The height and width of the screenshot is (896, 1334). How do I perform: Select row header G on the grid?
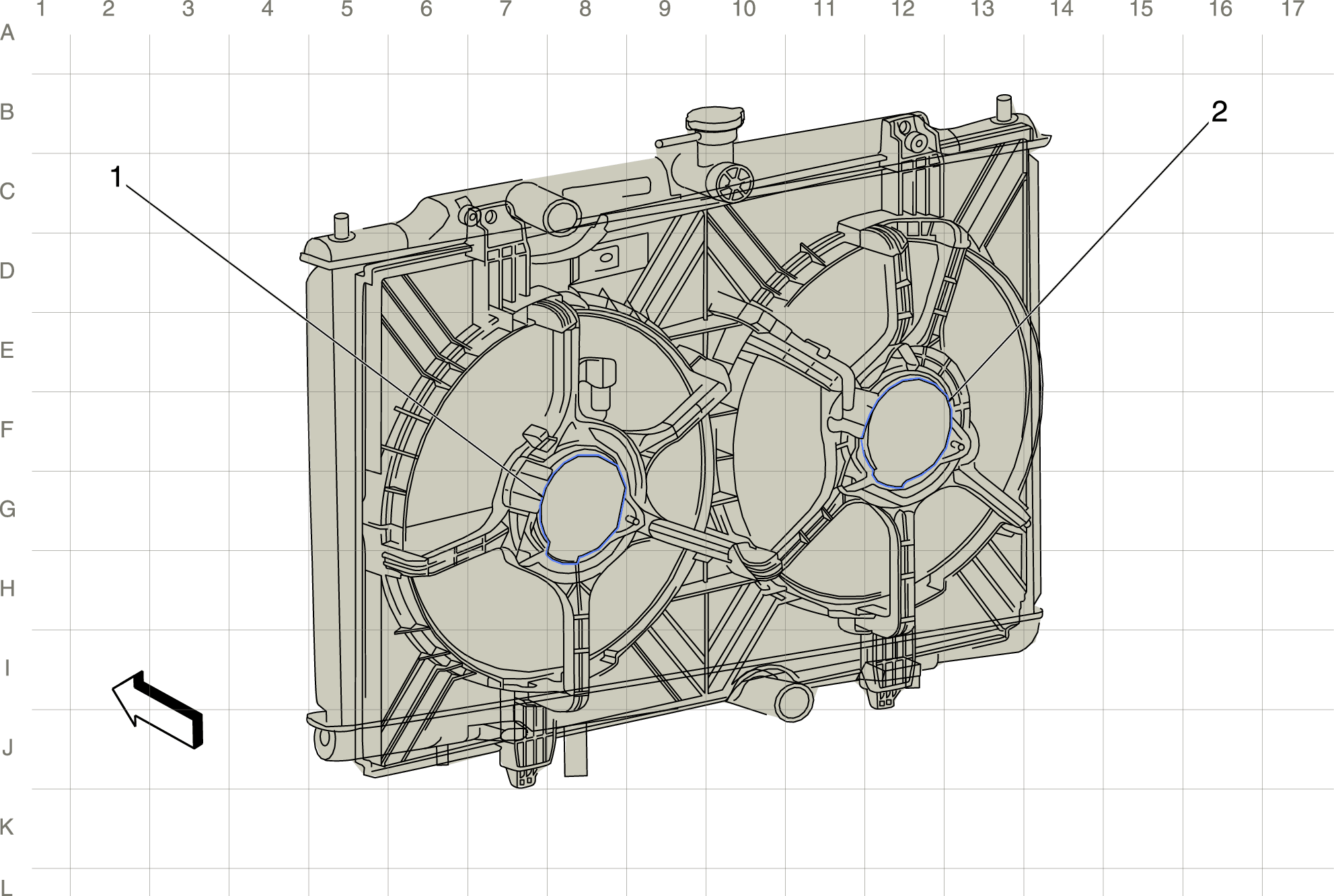coord(7,509)
